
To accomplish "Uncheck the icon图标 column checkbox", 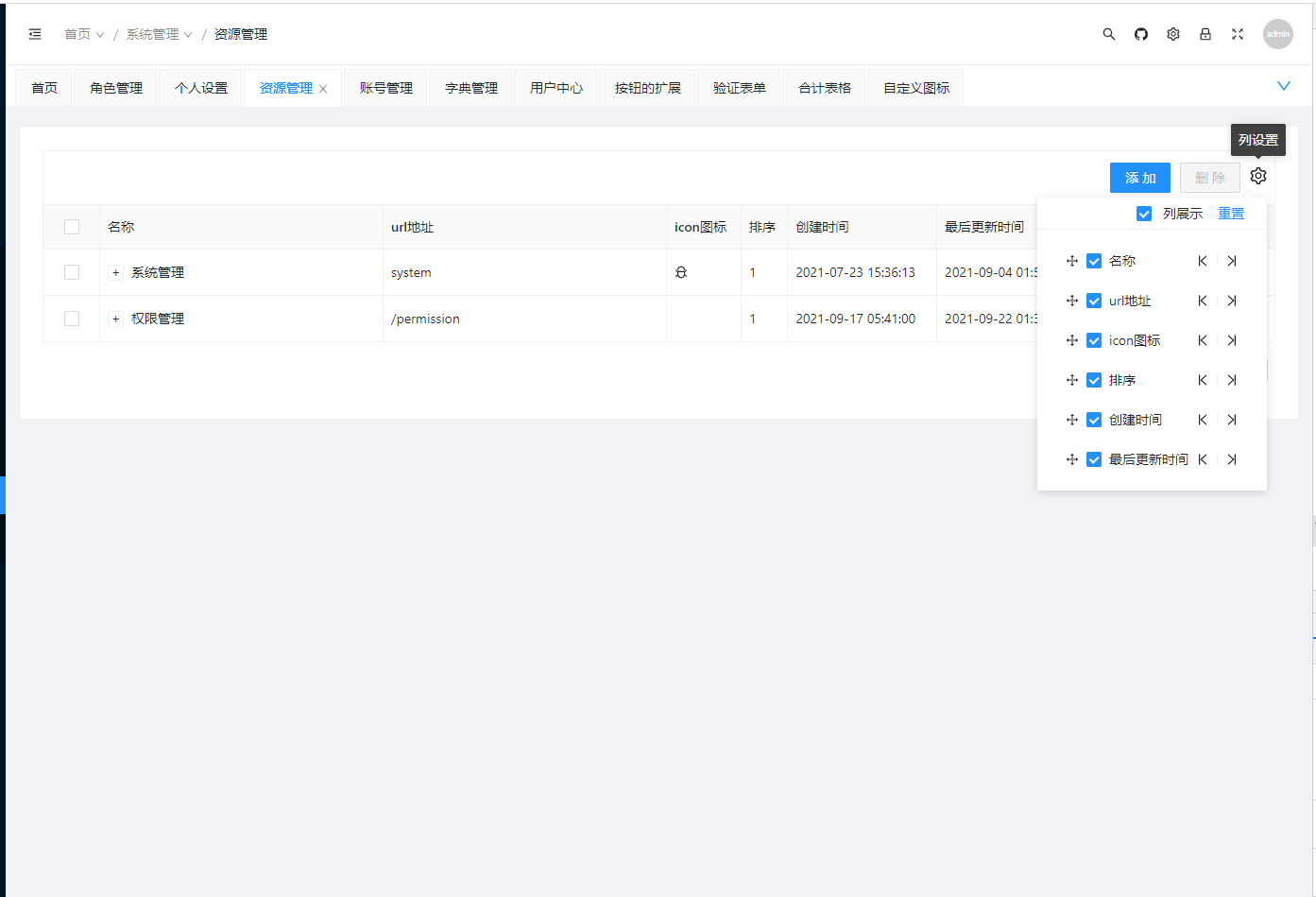I will coord(1093,339).
